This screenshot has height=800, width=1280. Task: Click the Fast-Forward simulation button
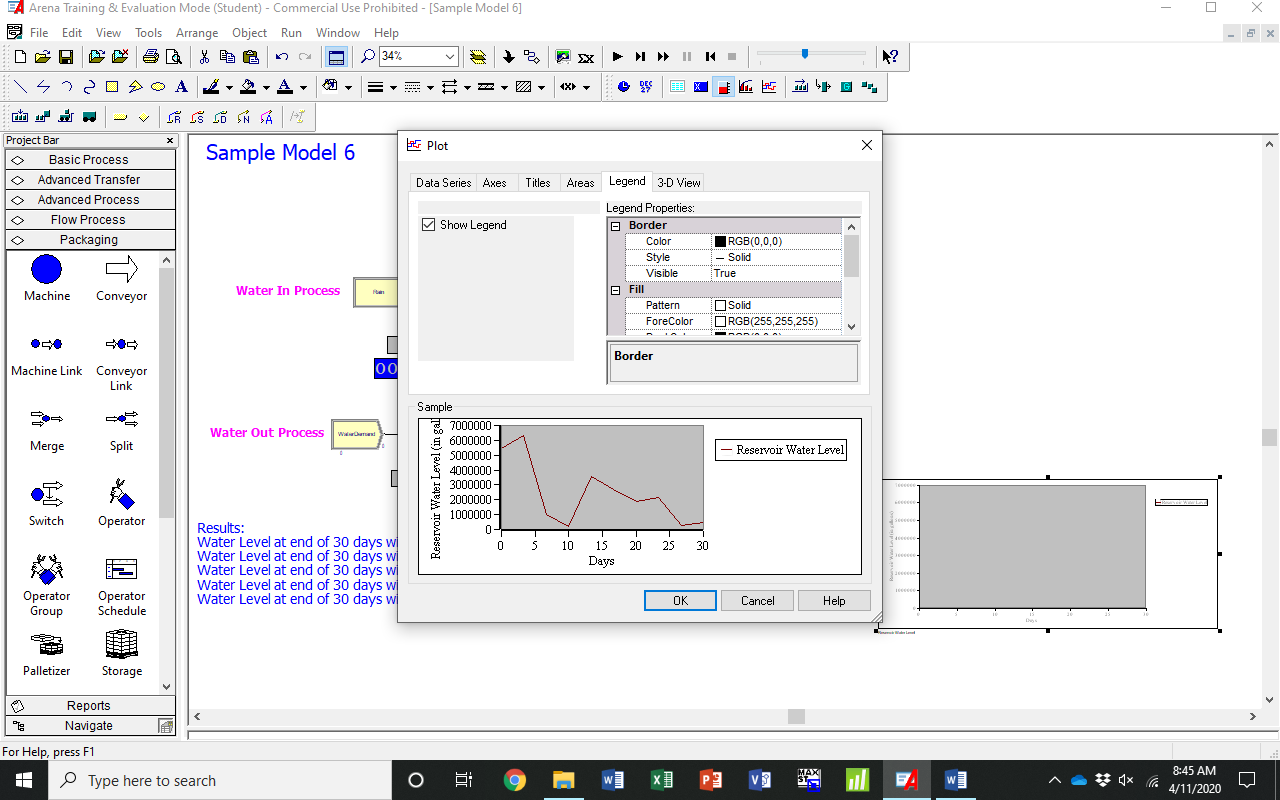(663, 57)
